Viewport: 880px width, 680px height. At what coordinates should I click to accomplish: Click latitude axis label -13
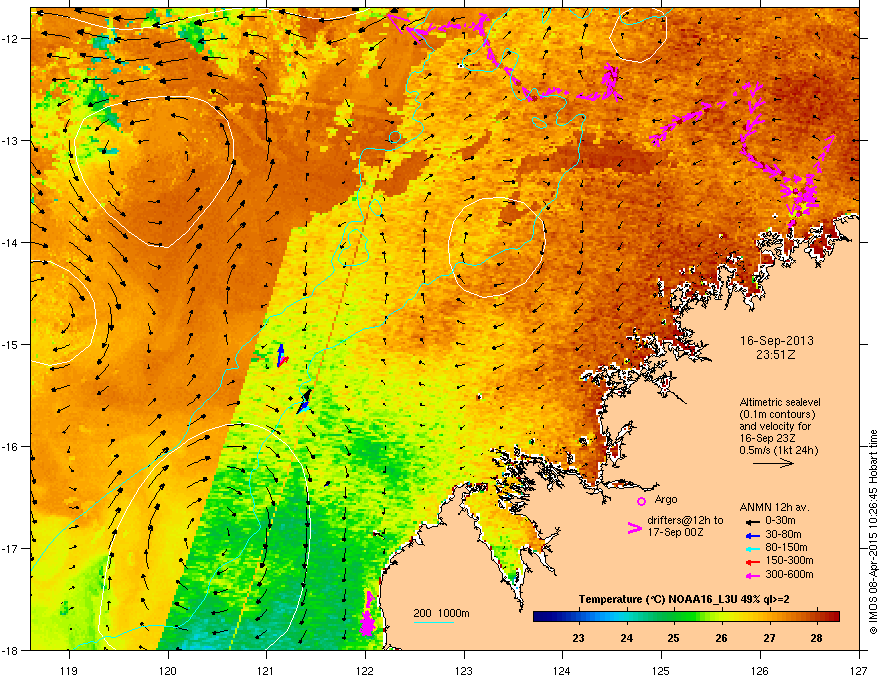point(10,141)
